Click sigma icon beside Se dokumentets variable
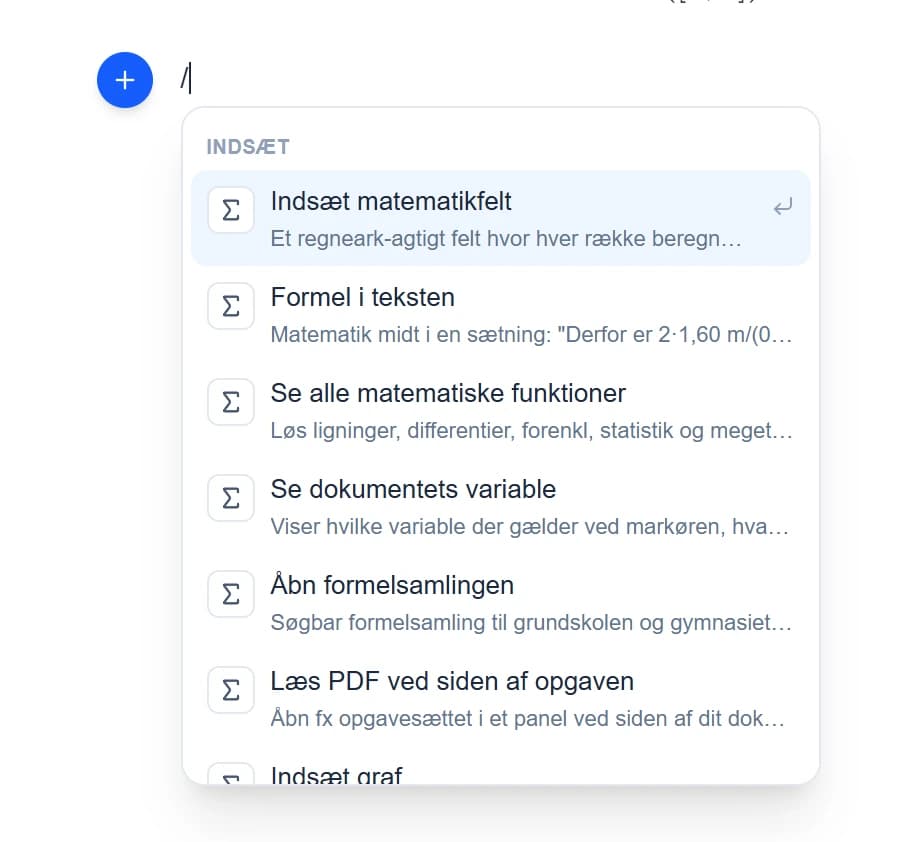Screen dimensions: 900x842 [231, 498]
